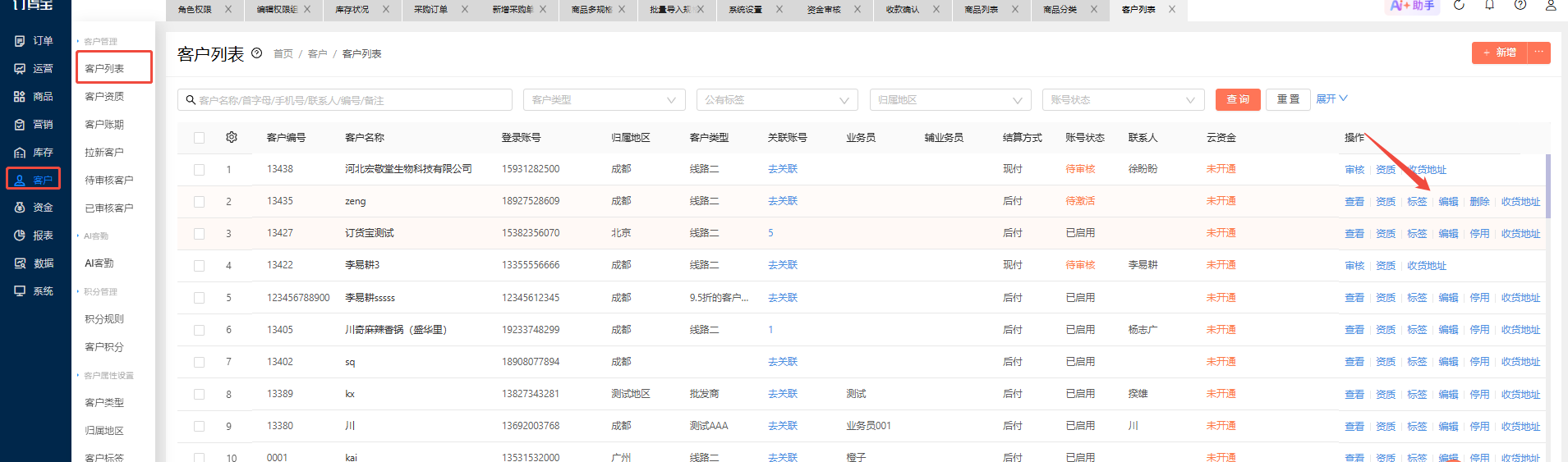
Task: Close the 系统设置 tab
Action: [779, 9]
